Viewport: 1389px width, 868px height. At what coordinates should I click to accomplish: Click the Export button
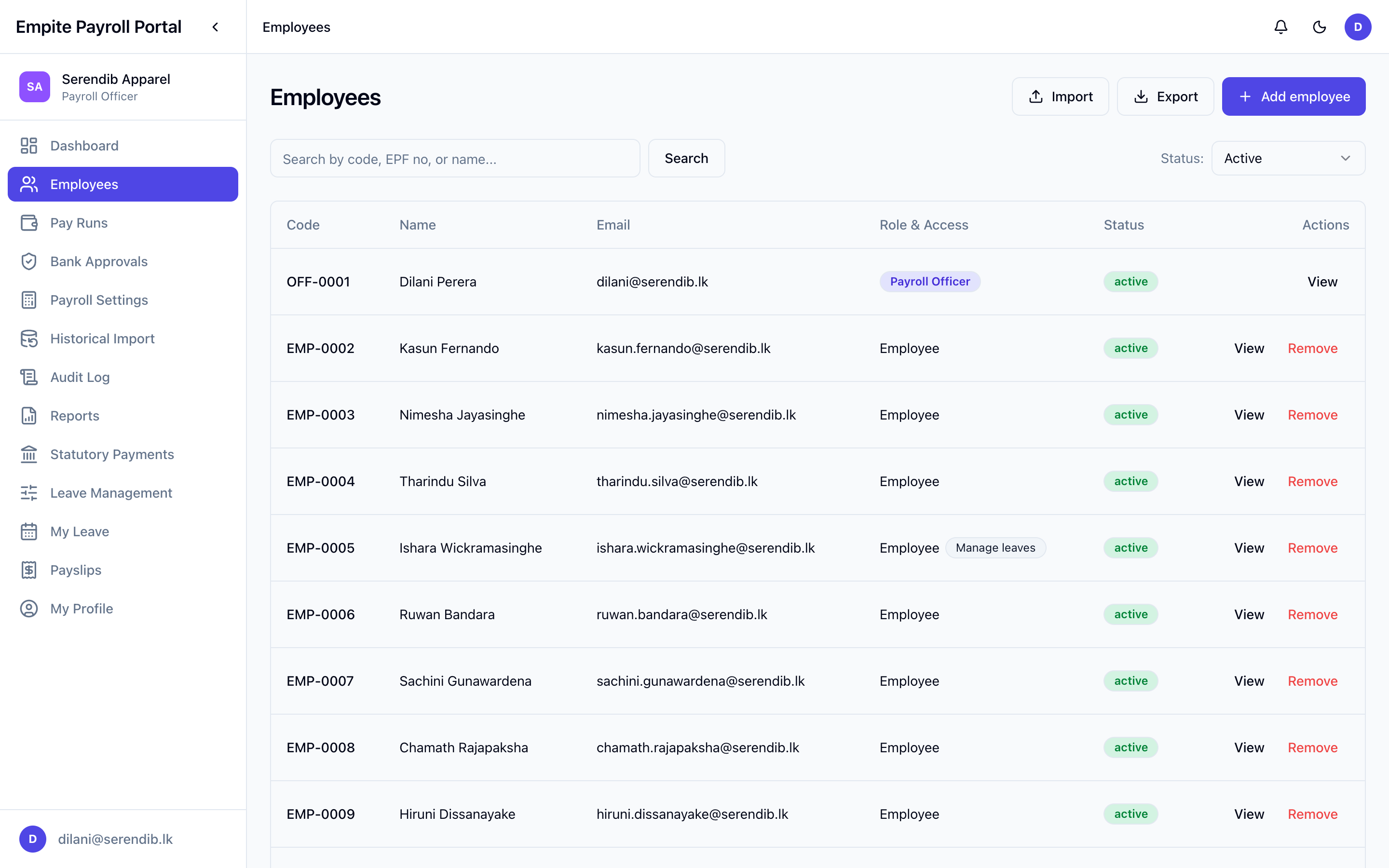pyautogui.click(x=1165, y=96)
